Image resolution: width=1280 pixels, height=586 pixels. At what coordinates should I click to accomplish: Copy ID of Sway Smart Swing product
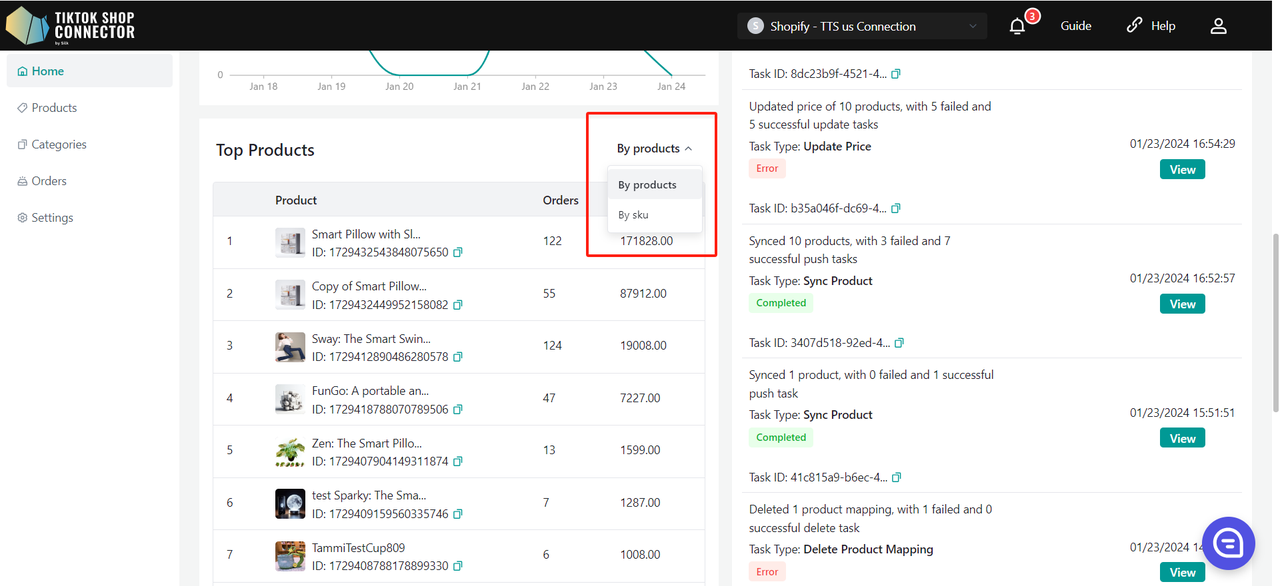[x=458, y=357]
